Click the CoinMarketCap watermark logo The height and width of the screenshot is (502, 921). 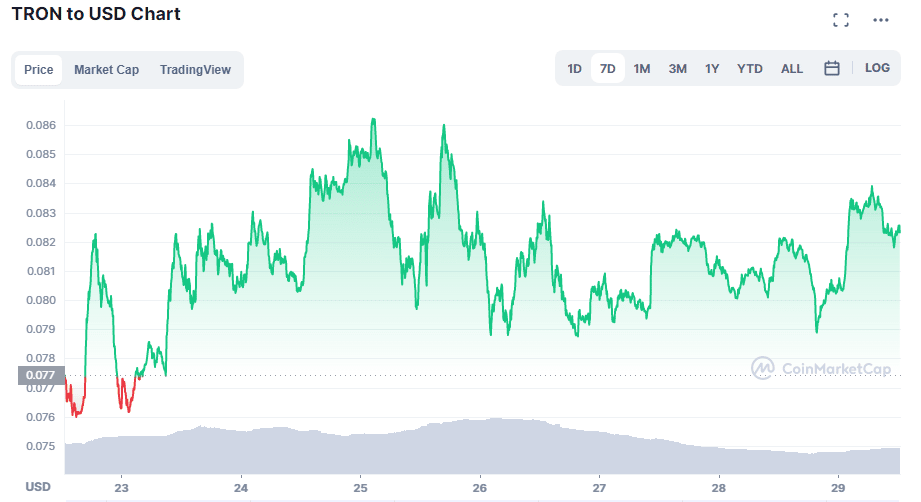click(821, 368)
